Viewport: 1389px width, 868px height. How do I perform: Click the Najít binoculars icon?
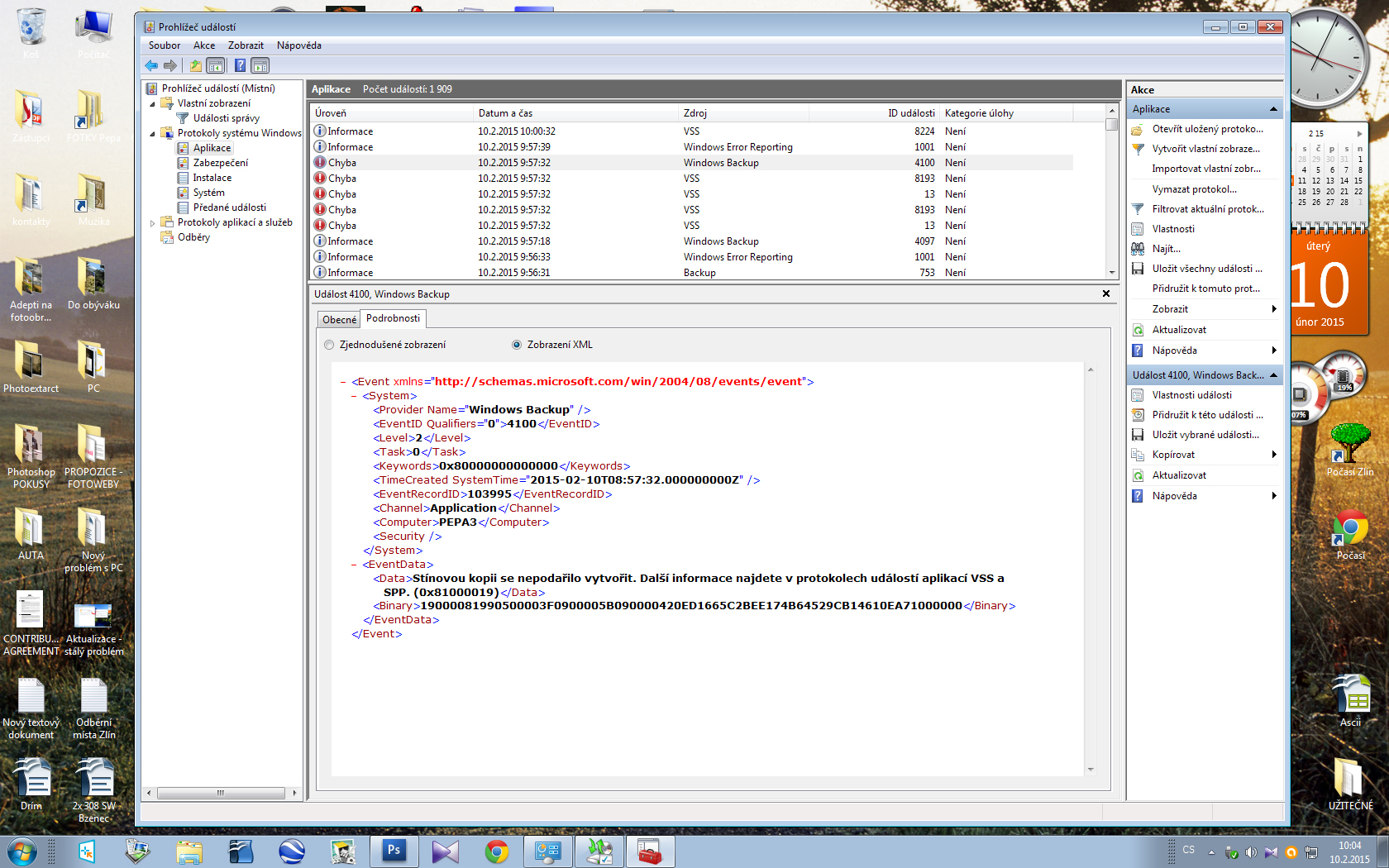(1138, 249)
